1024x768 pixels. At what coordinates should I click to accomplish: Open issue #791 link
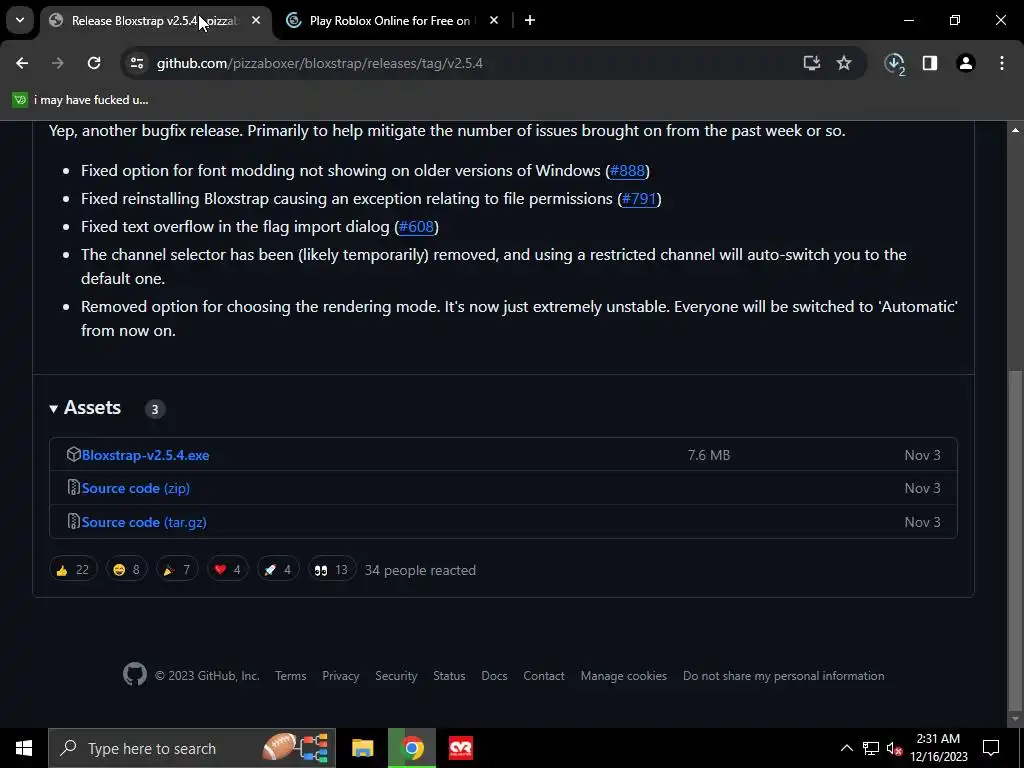[x=639, y=199]
